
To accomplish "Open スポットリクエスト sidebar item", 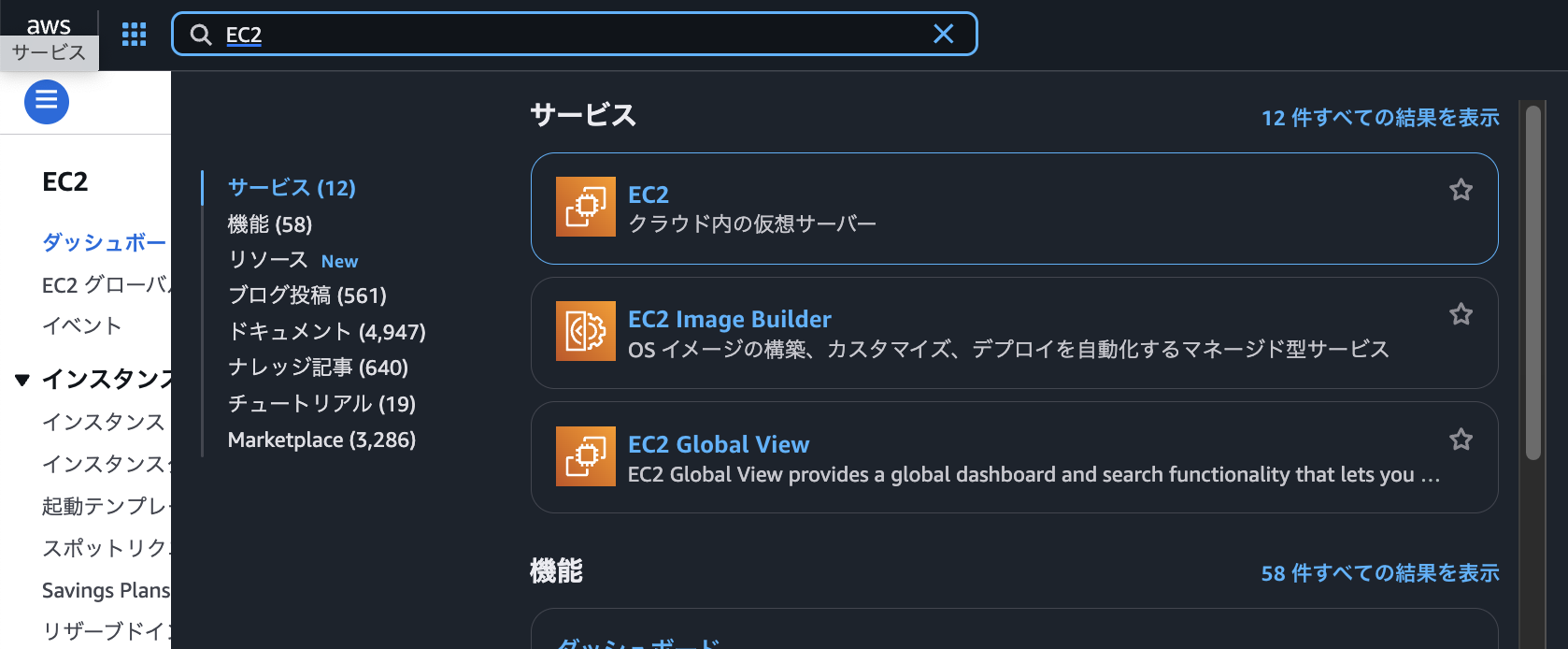I will point(105,548).
